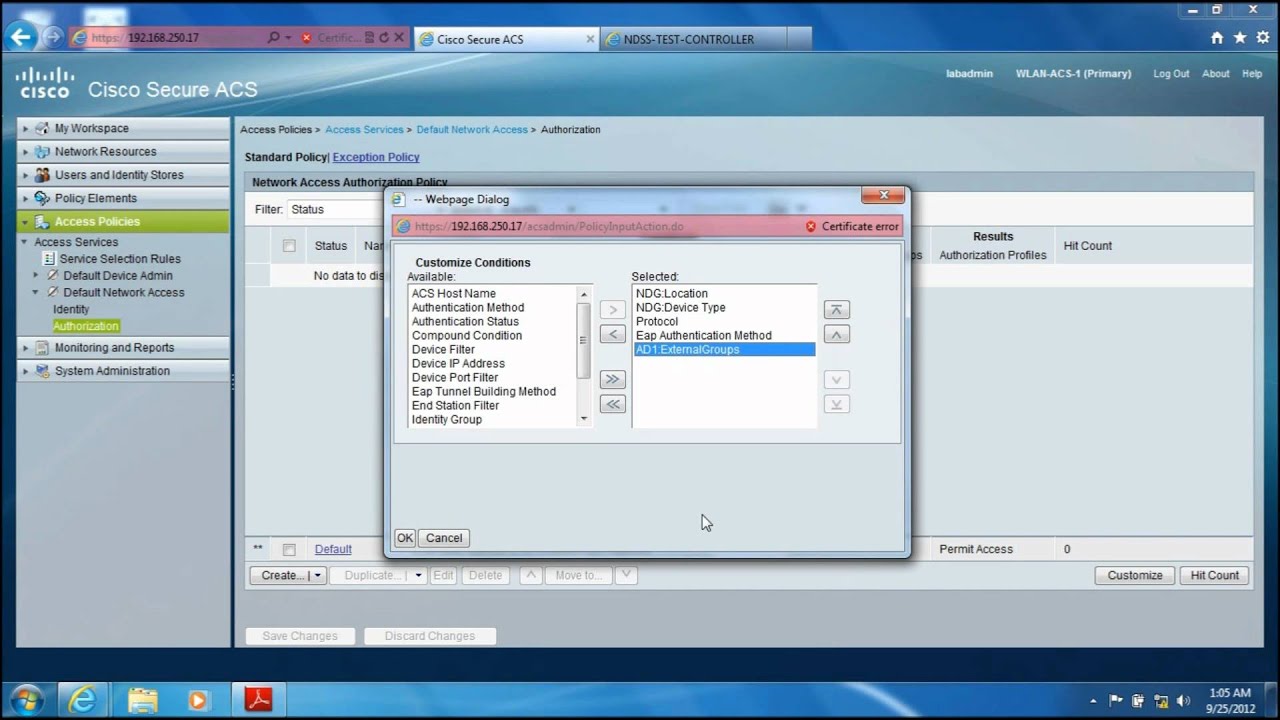Expand Users and Identity Stores section
This screenshot has height=720, width=1280.
coord(26,175)
